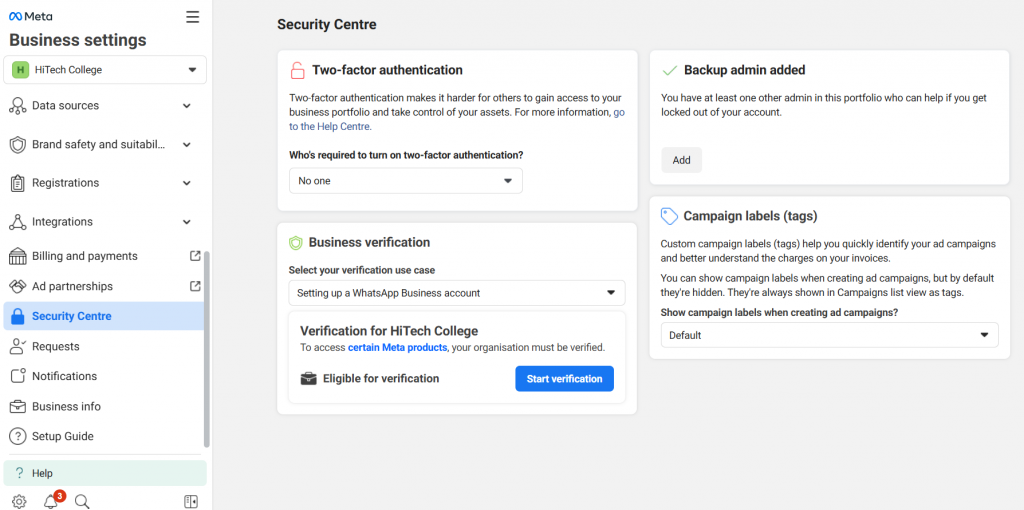Viewport: 1024px width, 510px height.
Task: Click the 'Security Centre' page heading
Action: (327, 25)
